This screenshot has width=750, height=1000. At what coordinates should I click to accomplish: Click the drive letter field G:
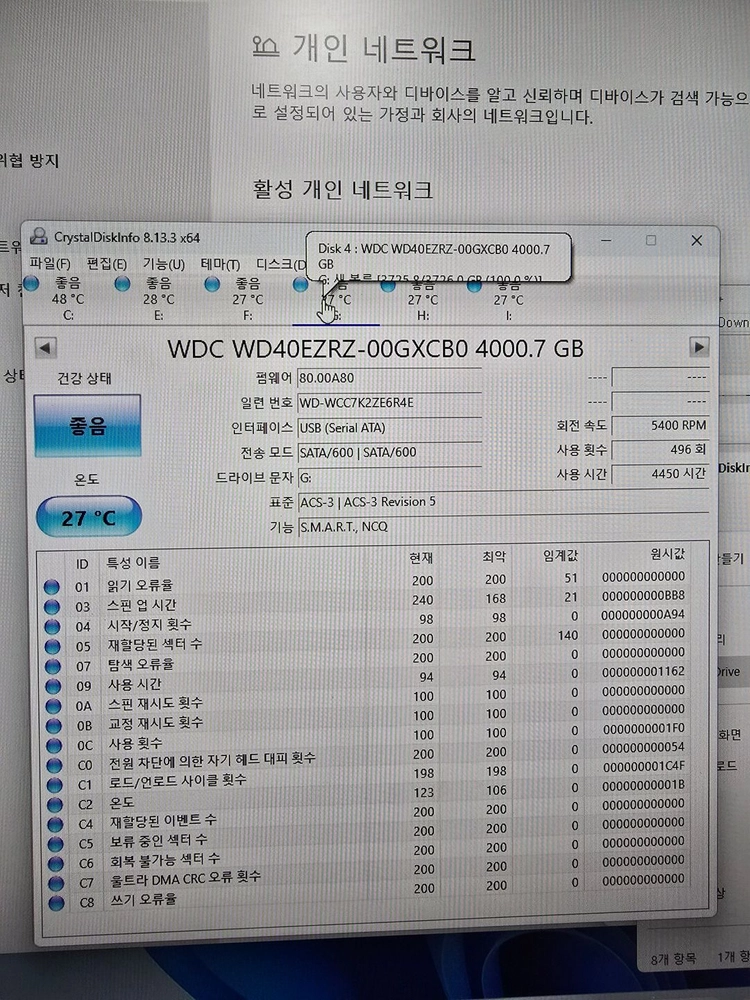pyautogui.click(x=389, y=477)
